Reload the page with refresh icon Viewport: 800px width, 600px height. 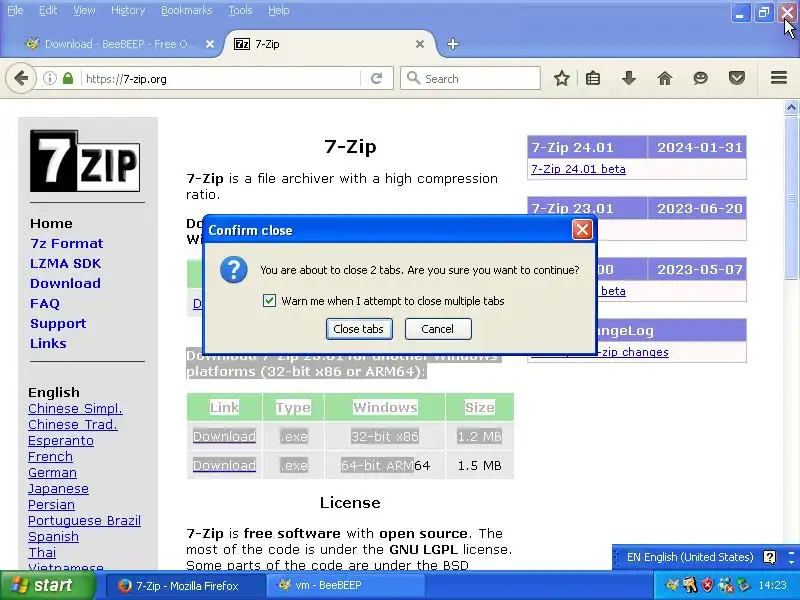377,79
